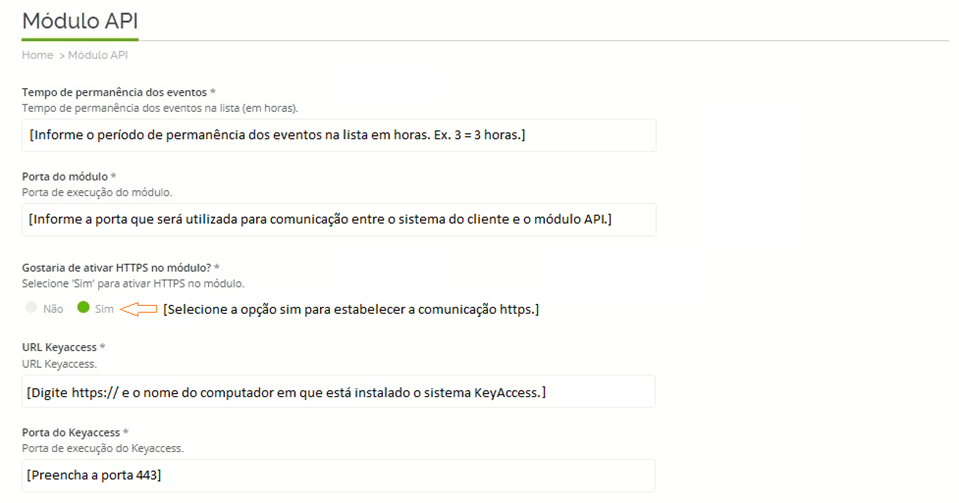Click the annotation about comunicação https
The height and width of the screenshot is (503, 959).
[351, 310]
